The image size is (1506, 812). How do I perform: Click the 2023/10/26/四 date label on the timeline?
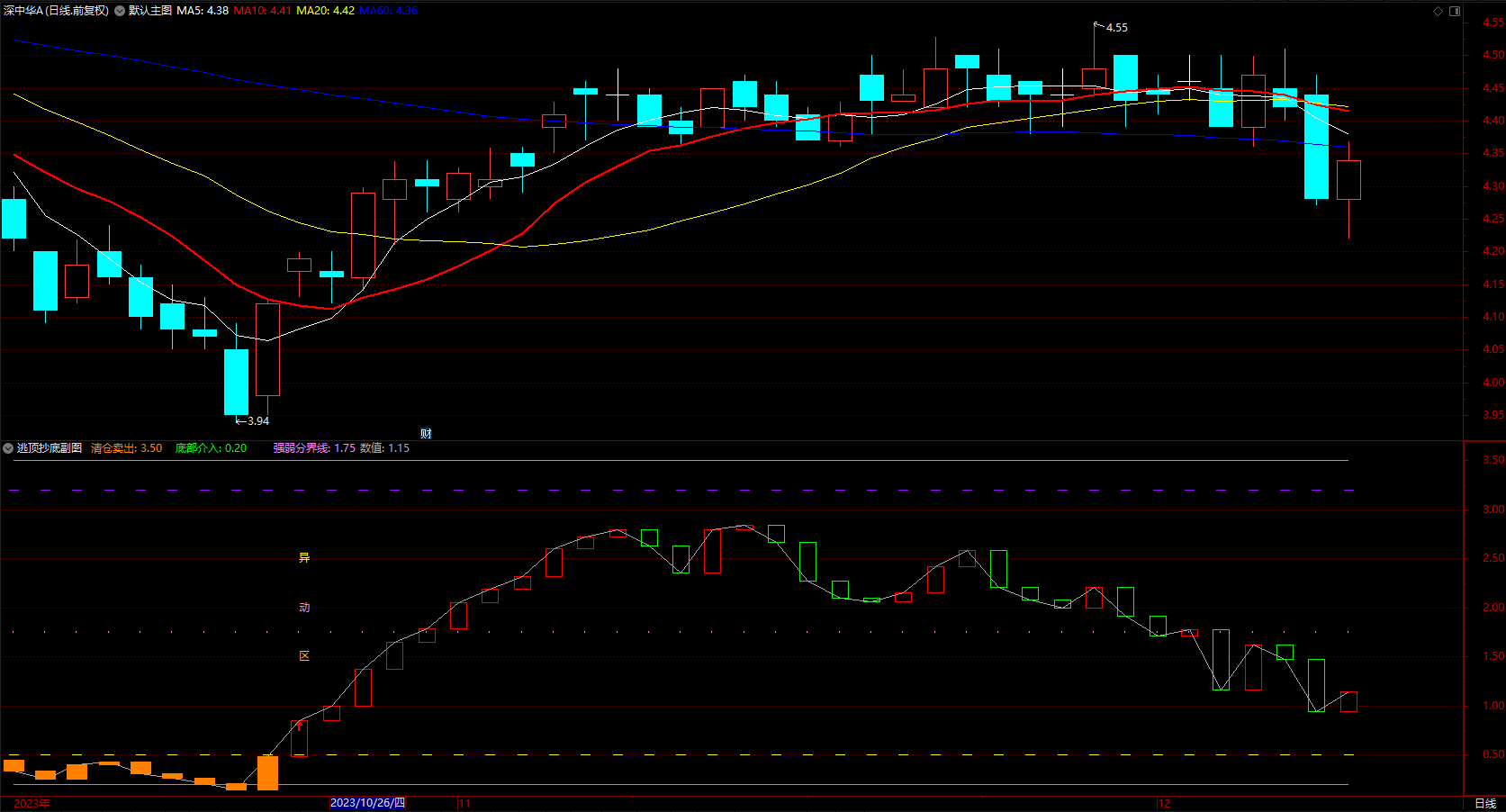pyautogui.click(x=367, y=803)
